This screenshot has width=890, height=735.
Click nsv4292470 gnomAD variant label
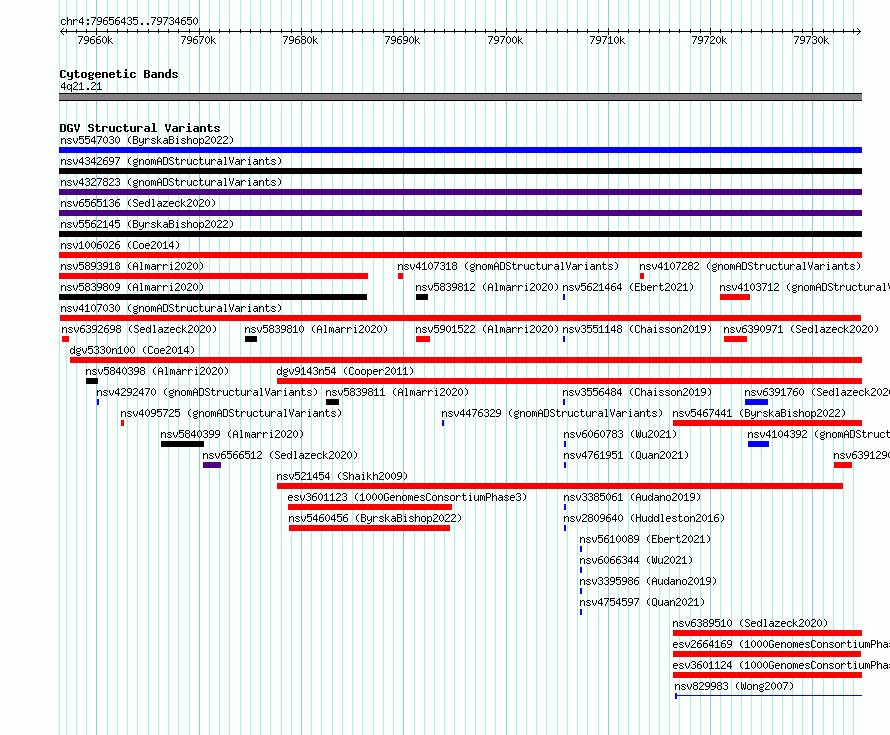[207, 392]
